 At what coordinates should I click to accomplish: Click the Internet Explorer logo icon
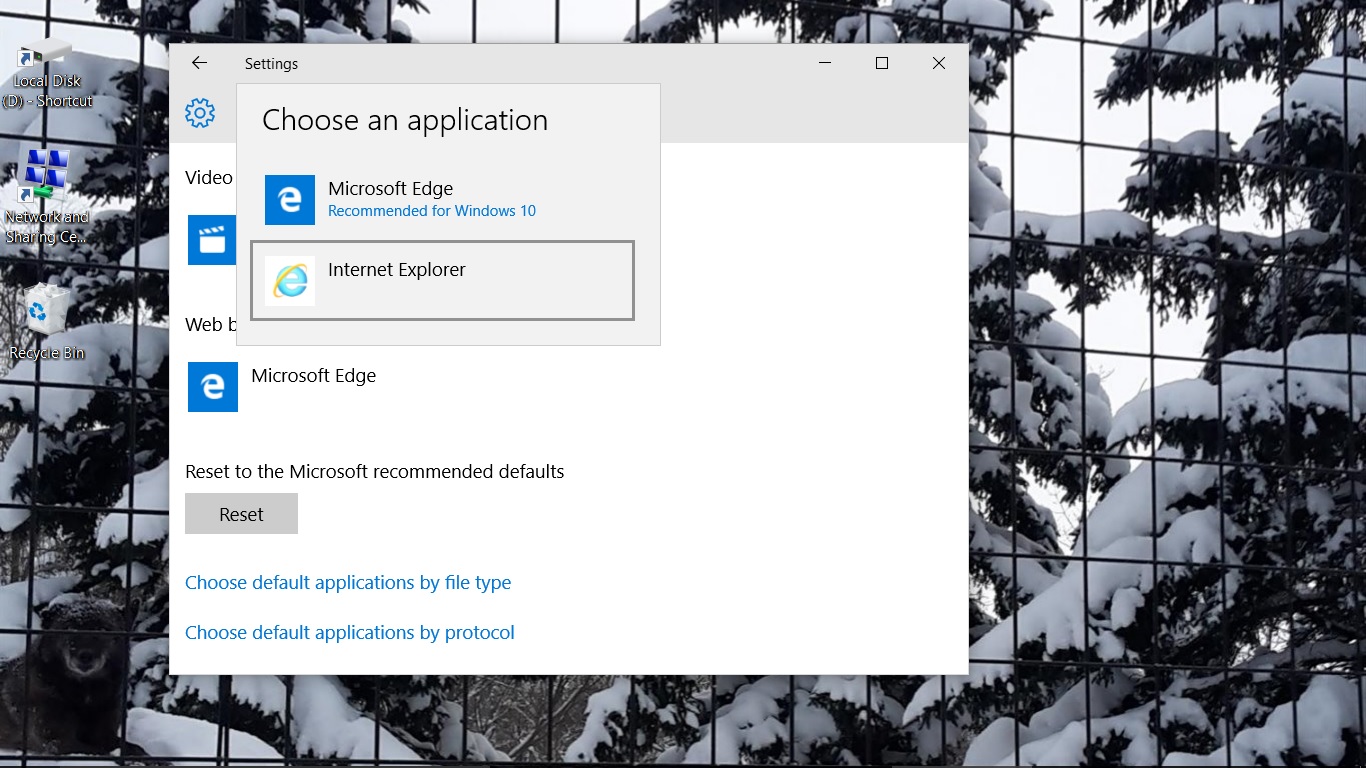tap(290, 281)
